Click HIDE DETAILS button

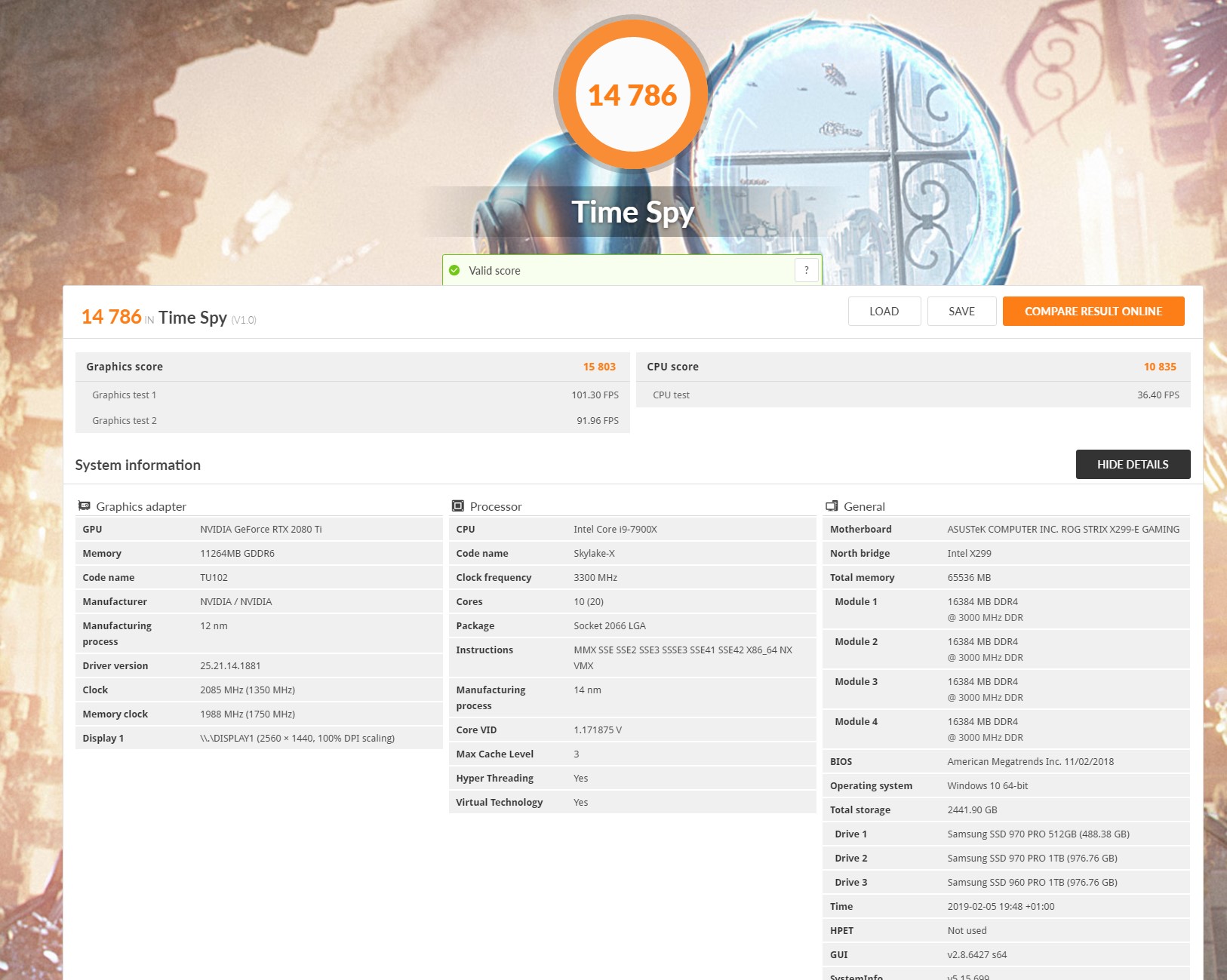[1133, 465]
